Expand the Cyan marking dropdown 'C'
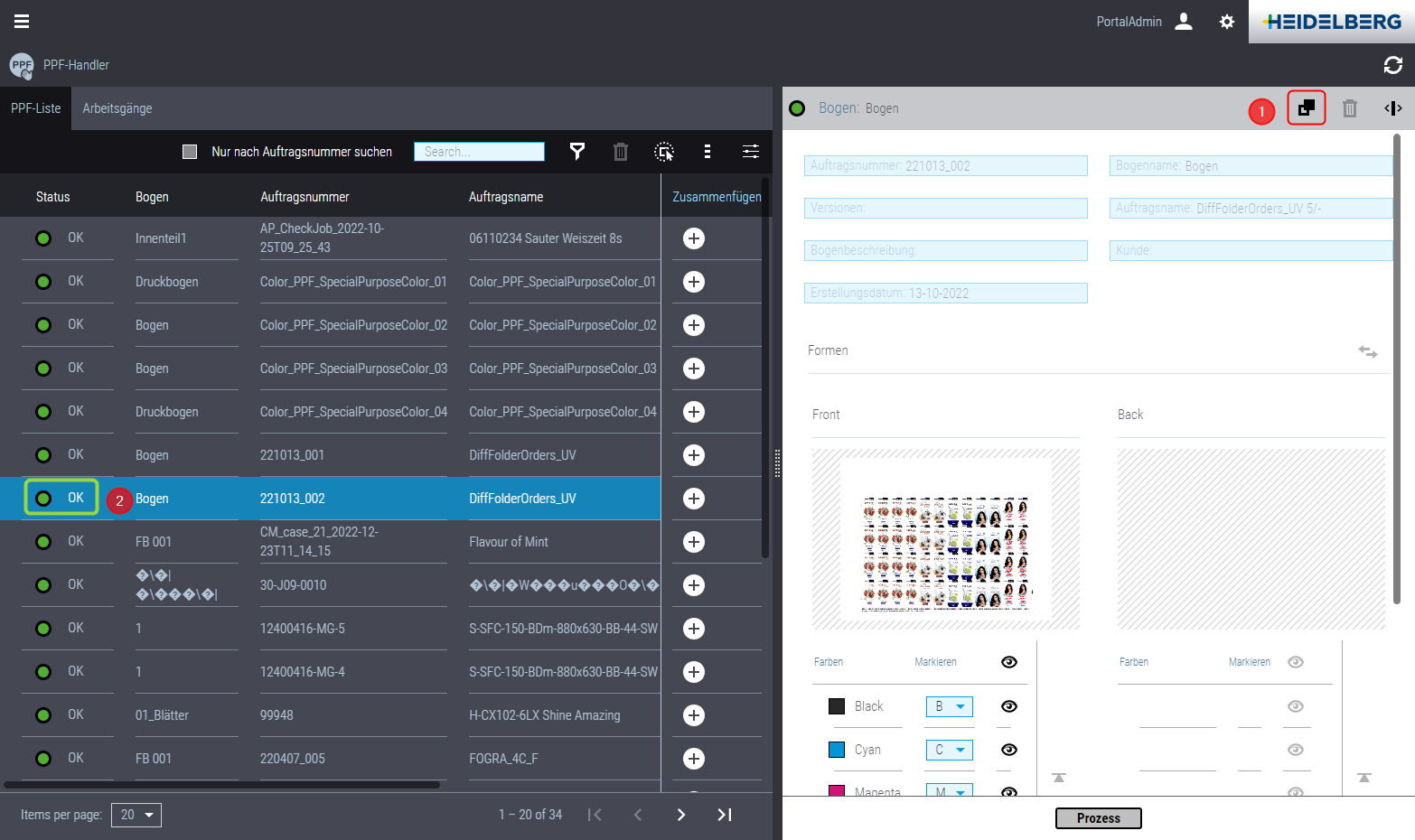The width and height of the screenshot is (1415, 840). coord(950,750)
